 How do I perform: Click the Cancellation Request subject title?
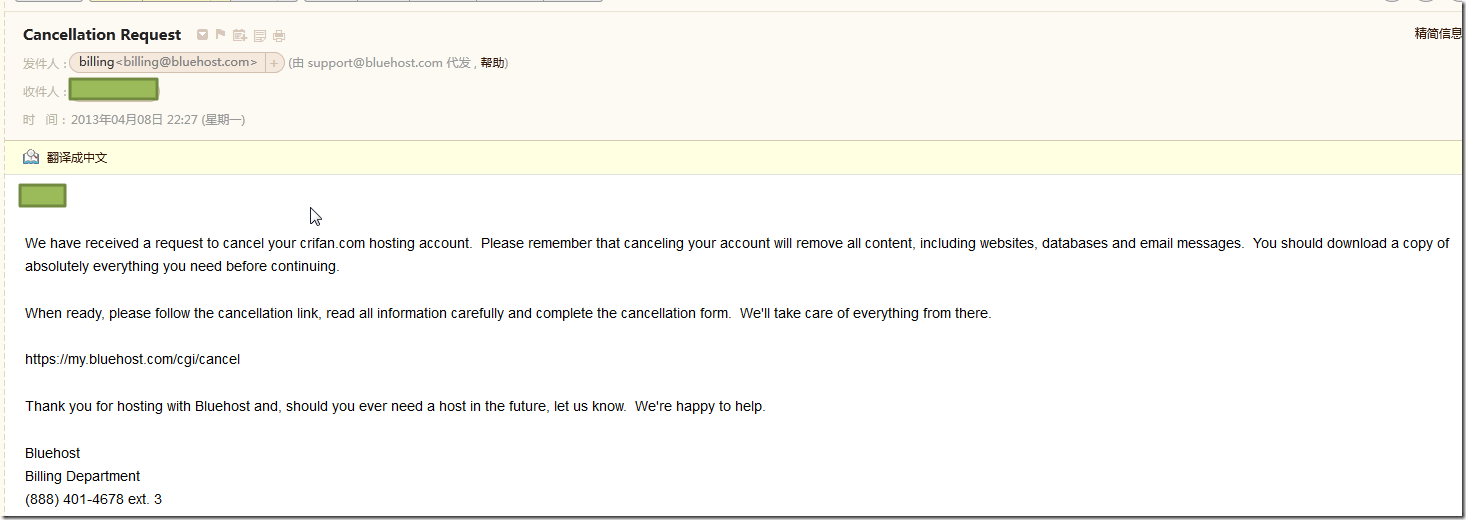pos(102,35)
